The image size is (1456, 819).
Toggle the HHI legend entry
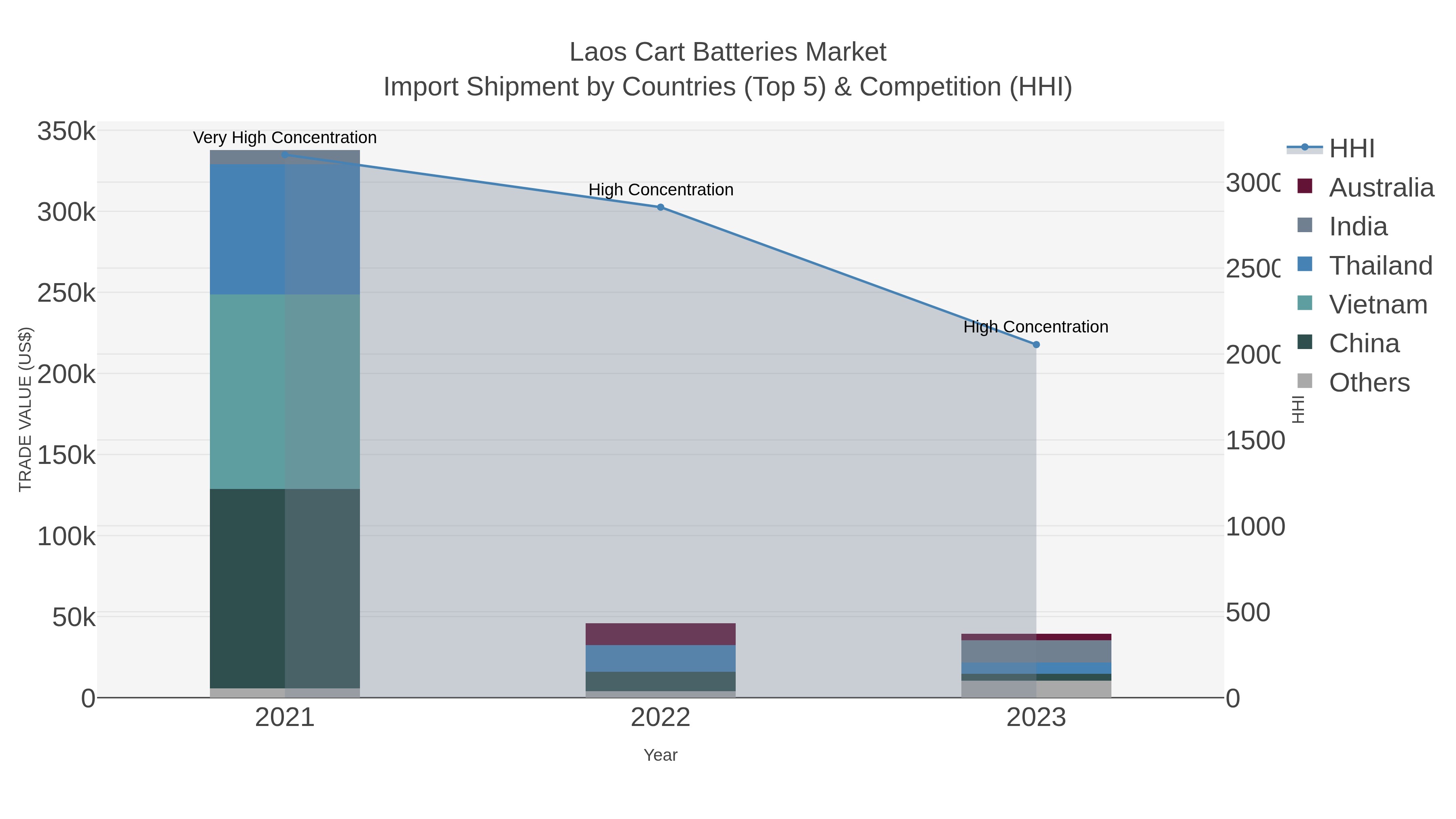[x=1331, y=149]
